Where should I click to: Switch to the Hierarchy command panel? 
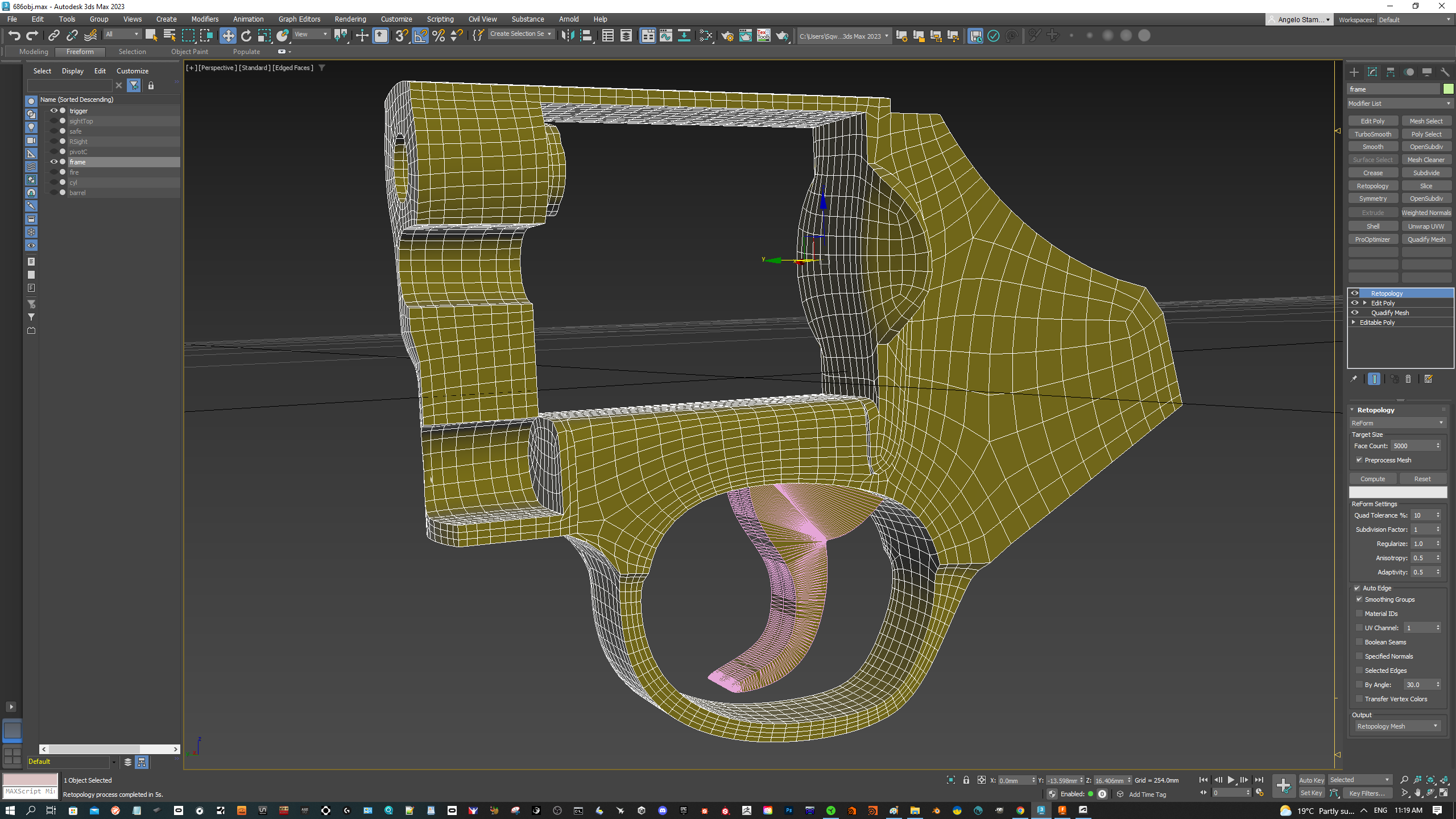(1390, 72)
